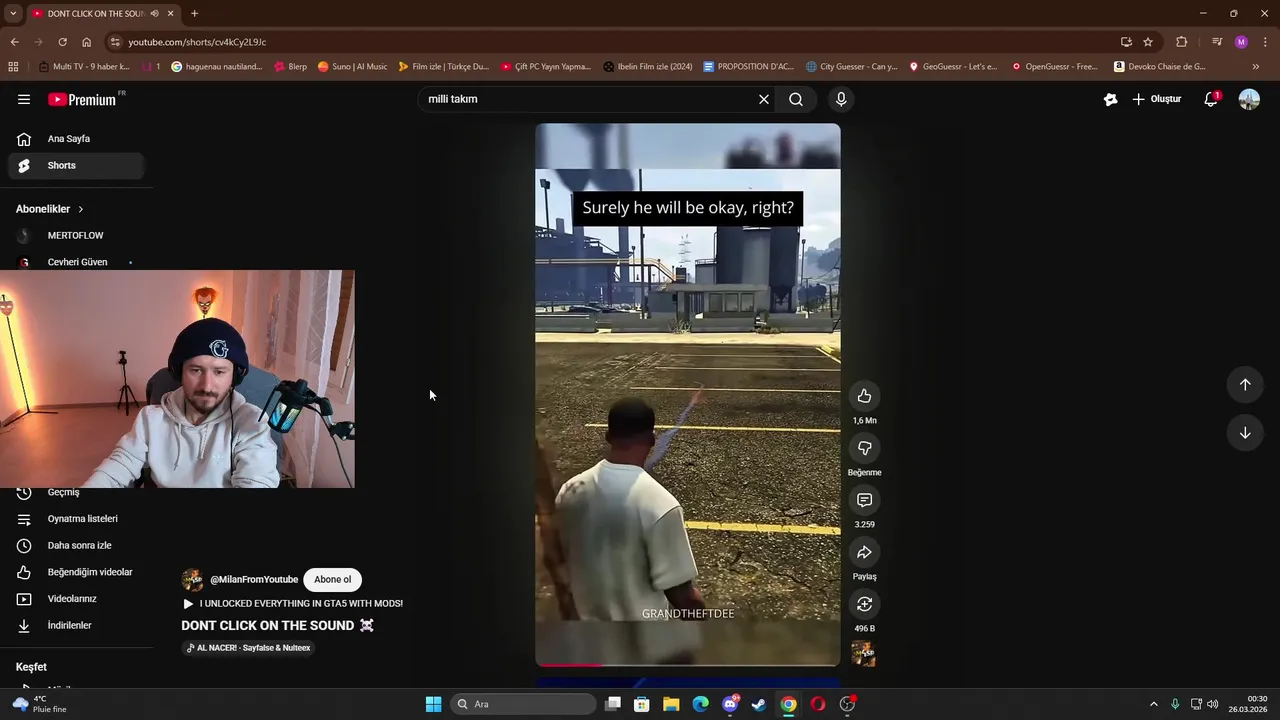1280x720 pixels.
Task: Show hidden system tray icons
Action: 1153,704
